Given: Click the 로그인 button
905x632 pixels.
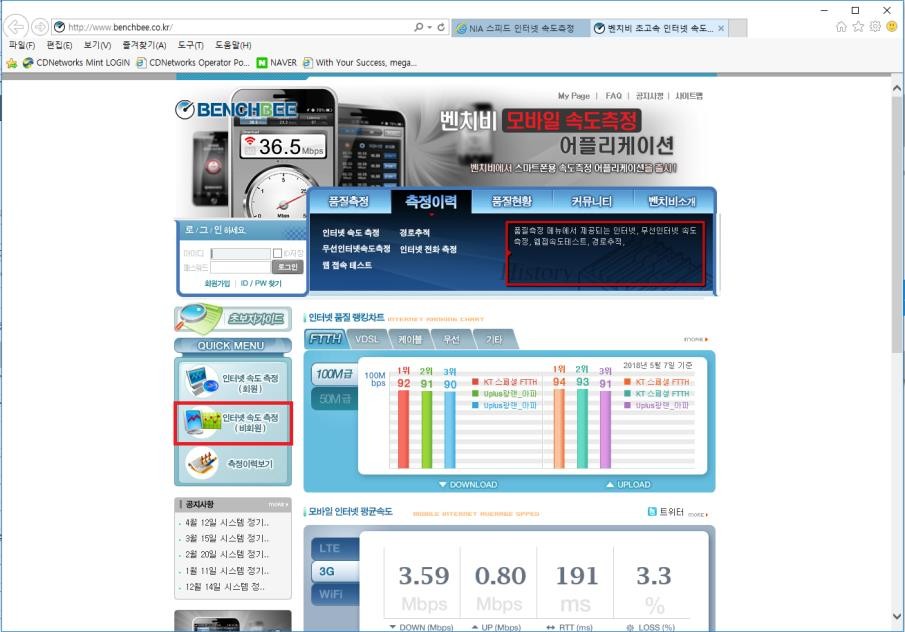Looking at the screenshot, I should point(287,267).
